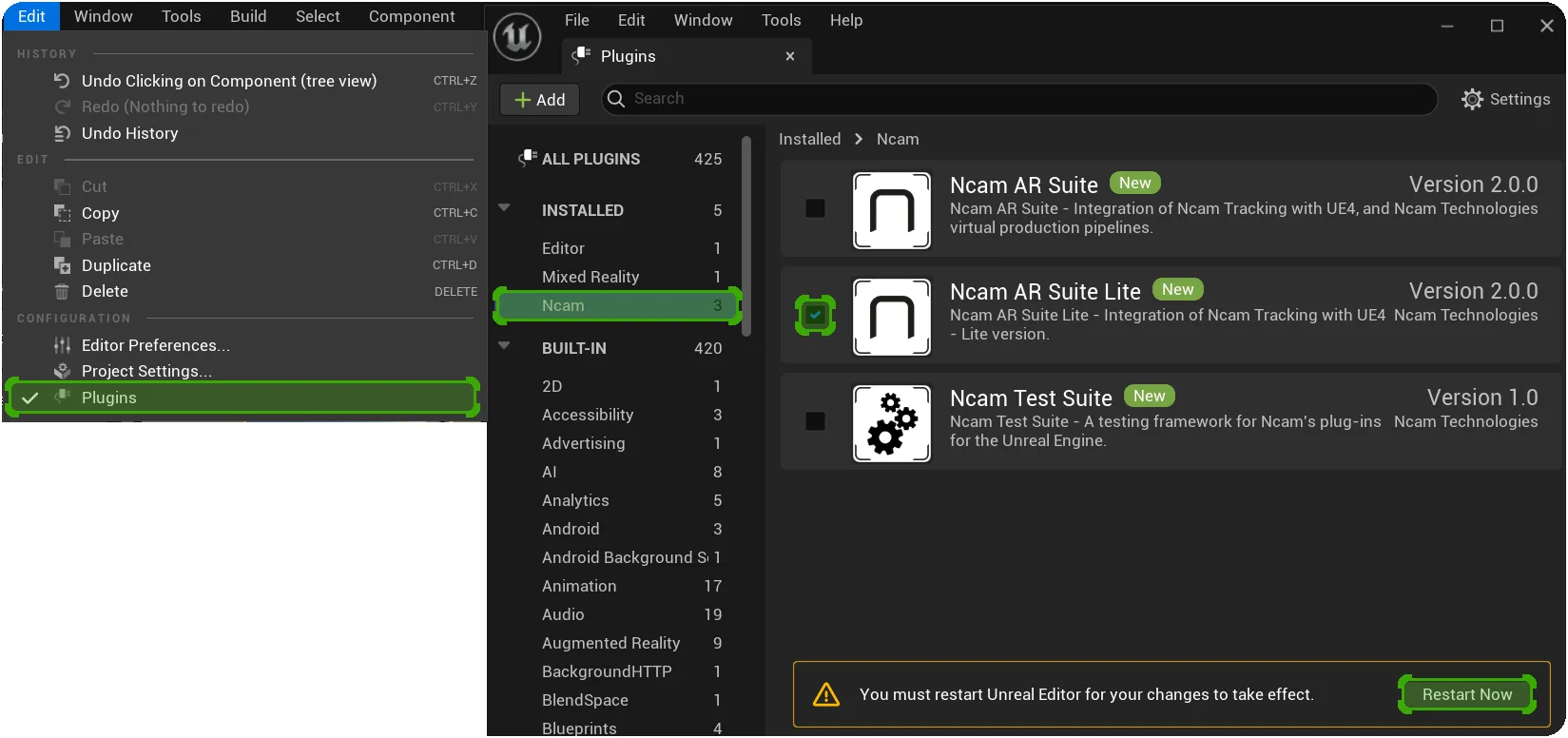The image size is (1568, 738).
Task: Click the Unreal Engine logo icon
Action: 517,37
